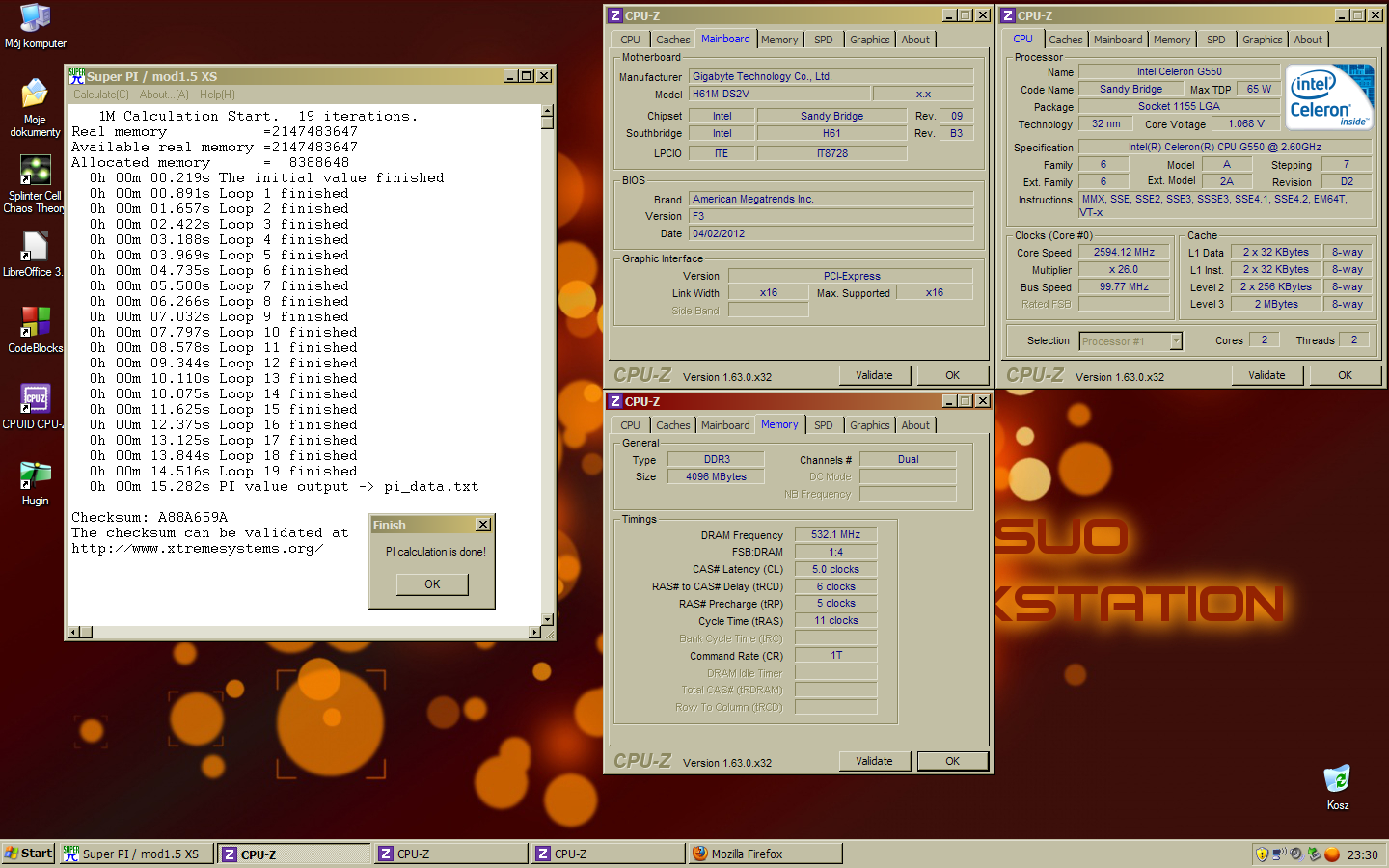
Task: Open Graphics tab in Memory window
Action: pos(869,425)
